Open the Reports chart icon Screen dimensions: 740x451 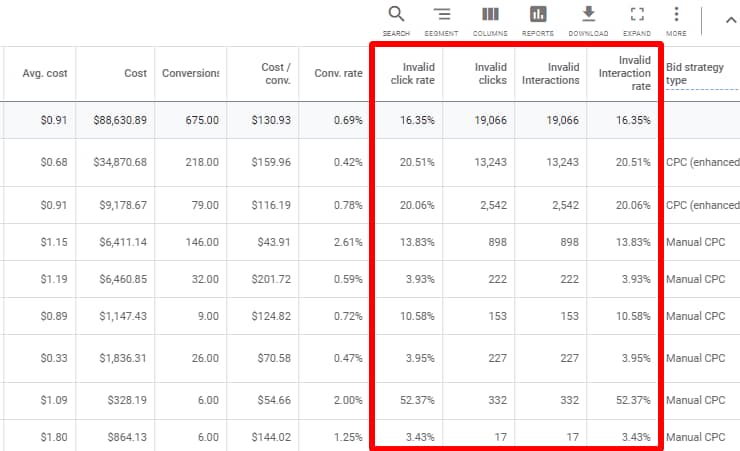click(538, 15)
